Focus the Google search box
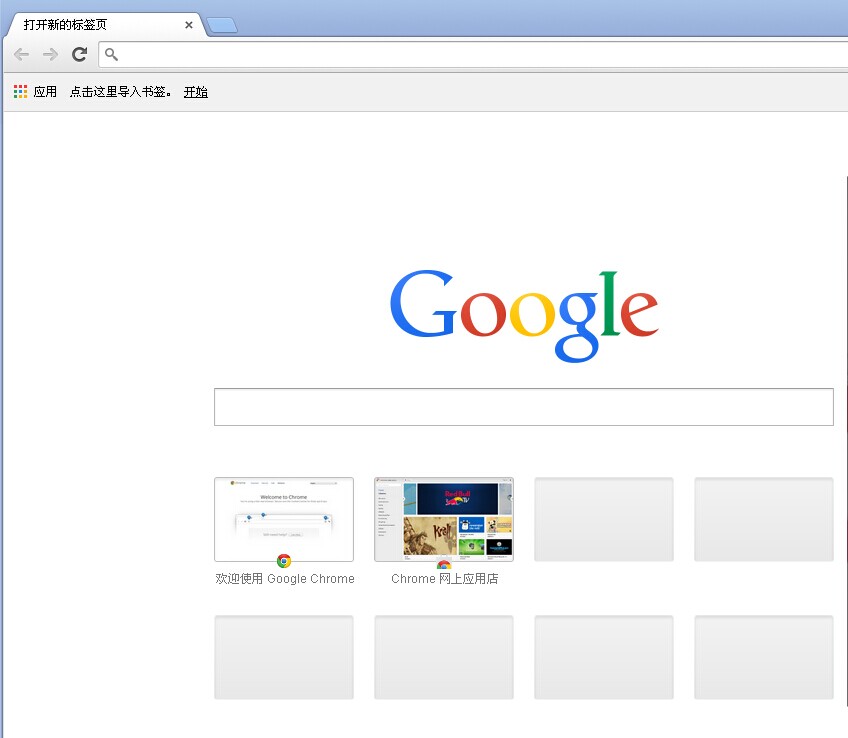 click(x=524, y=407)
